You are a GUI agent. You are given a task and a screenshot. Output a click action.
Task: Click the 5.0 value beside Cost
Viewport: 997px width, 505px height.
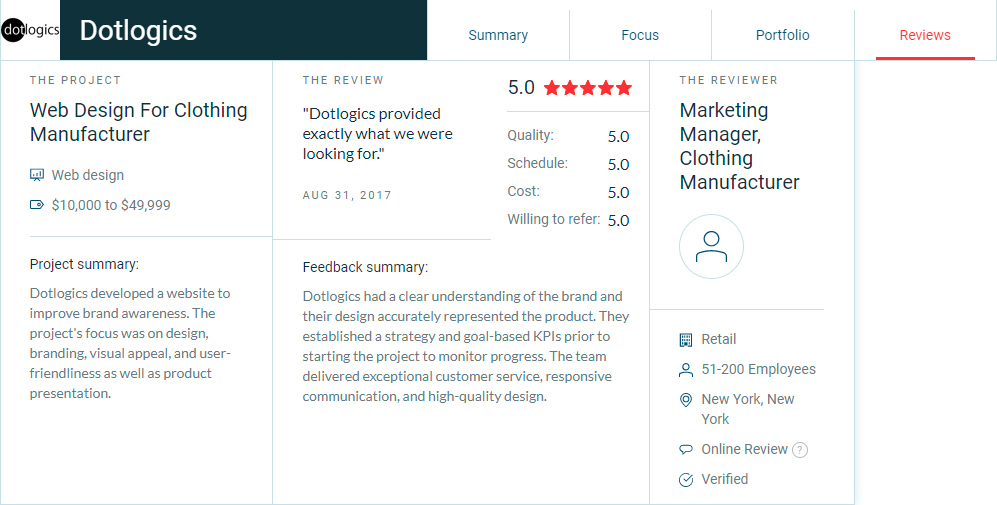pos(618,192)
